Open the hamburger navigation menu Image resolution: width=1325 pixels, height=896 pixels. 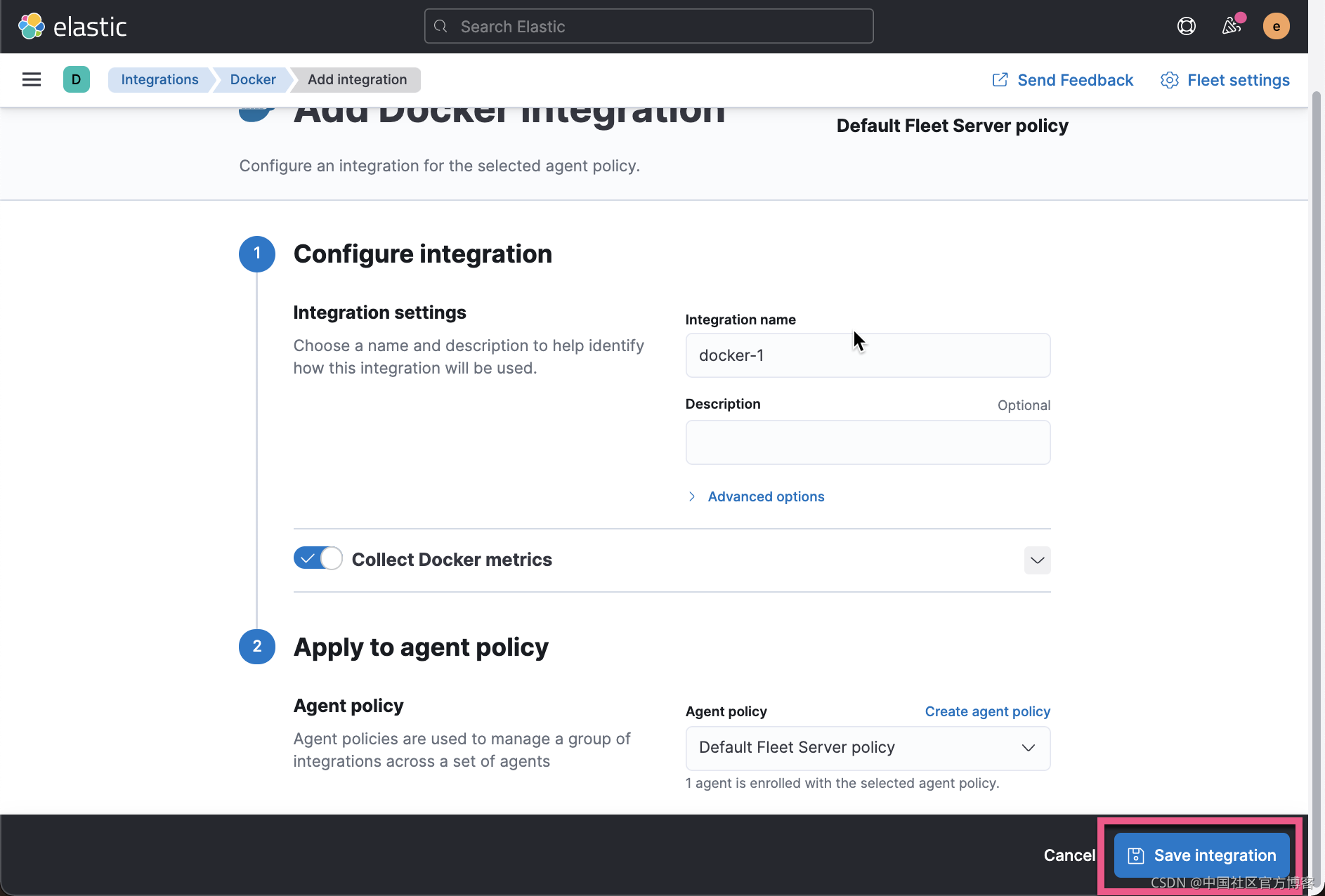(x=32, y=79)
